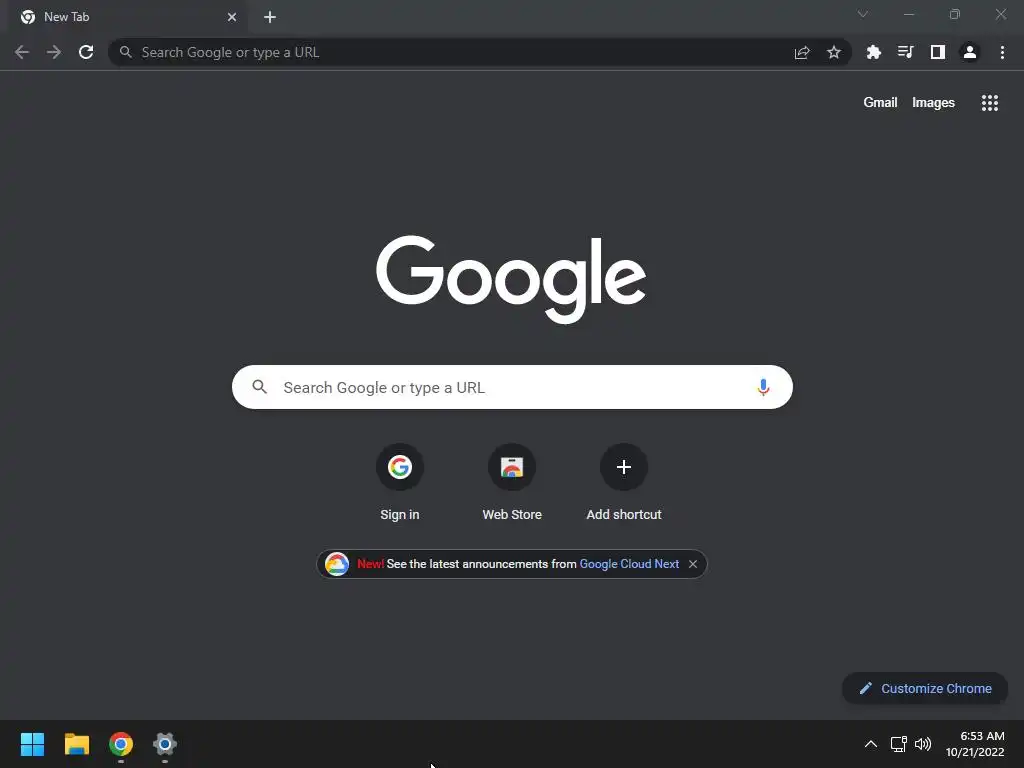The width and height of the screenshot is (1024, 768).
Task: Launch File Explorer from the taskbar
Action: (x=76, y=744)
